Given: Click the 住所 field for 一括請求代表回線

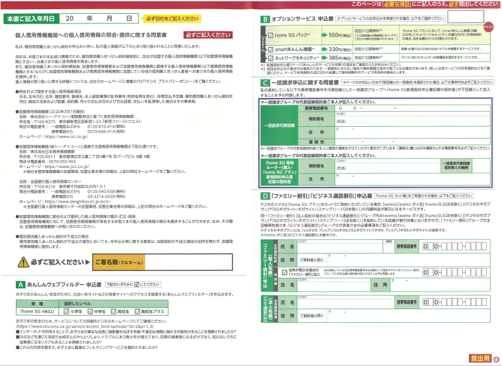Looking at the screenshot, I should (413, 132).
